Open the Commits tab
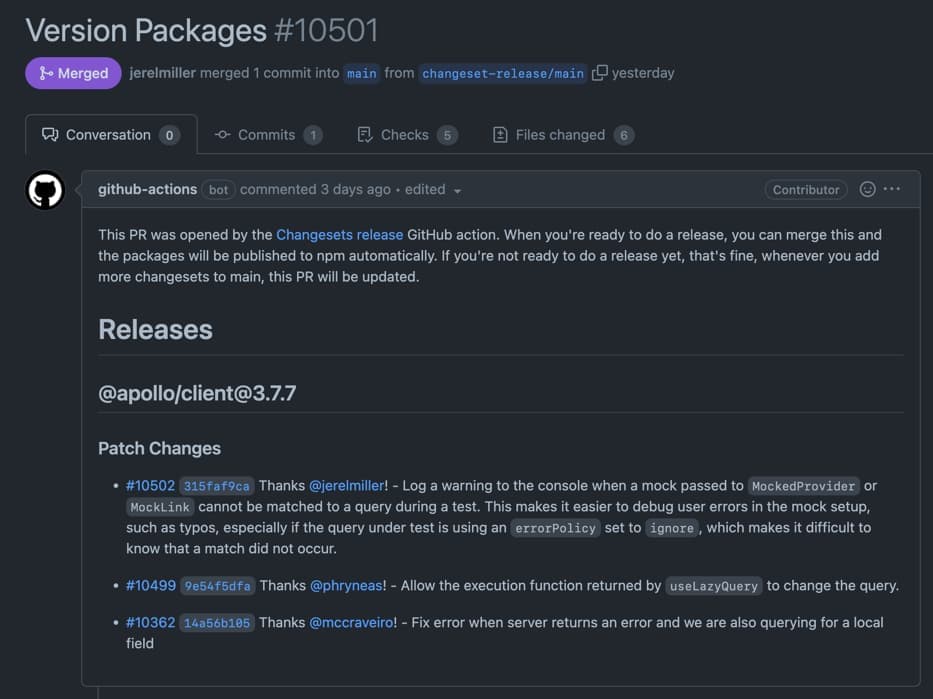The width and height of the screenshot is (933, 699). (268, 135)
